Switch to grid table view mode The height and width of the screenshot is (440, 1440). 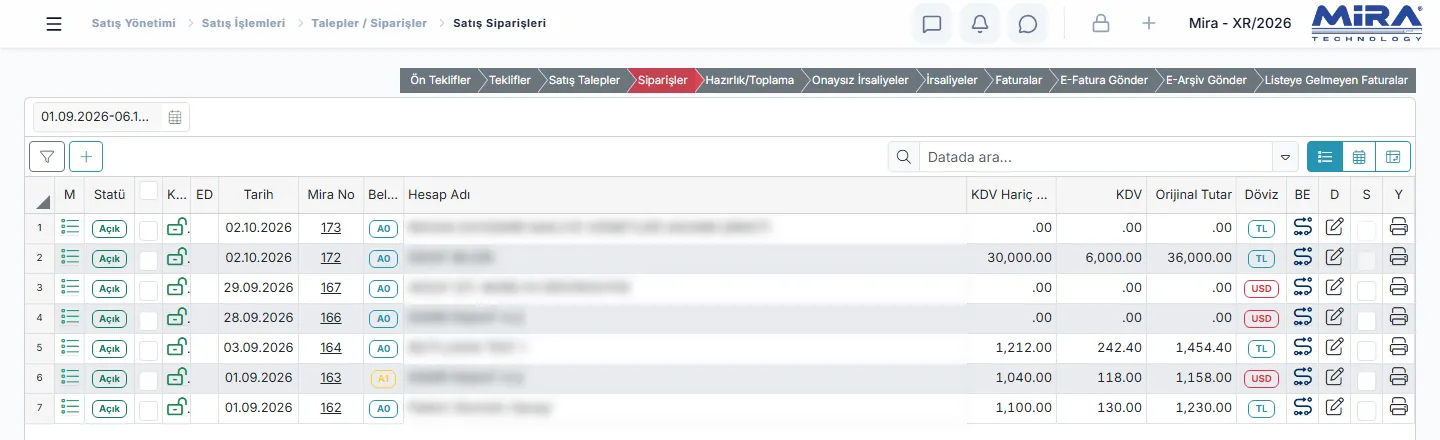coord(1359,156)
